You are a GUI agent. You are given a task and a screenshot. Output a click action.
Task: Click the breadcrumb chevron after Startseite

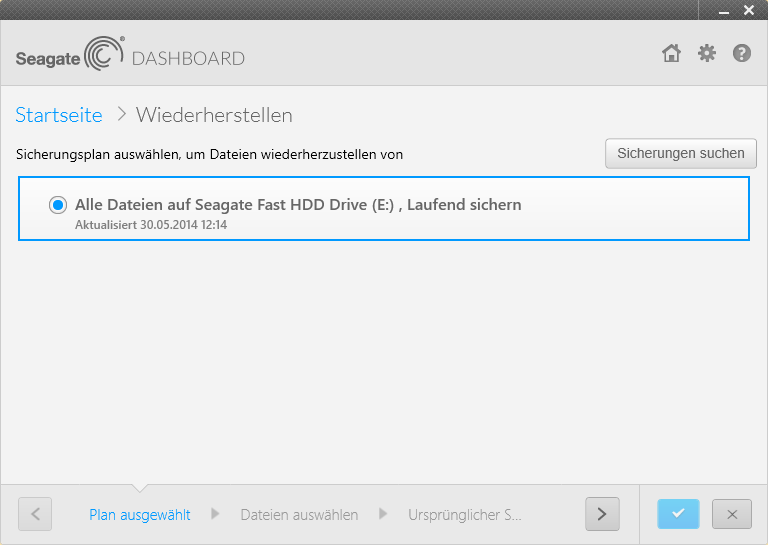coord(121,115)
